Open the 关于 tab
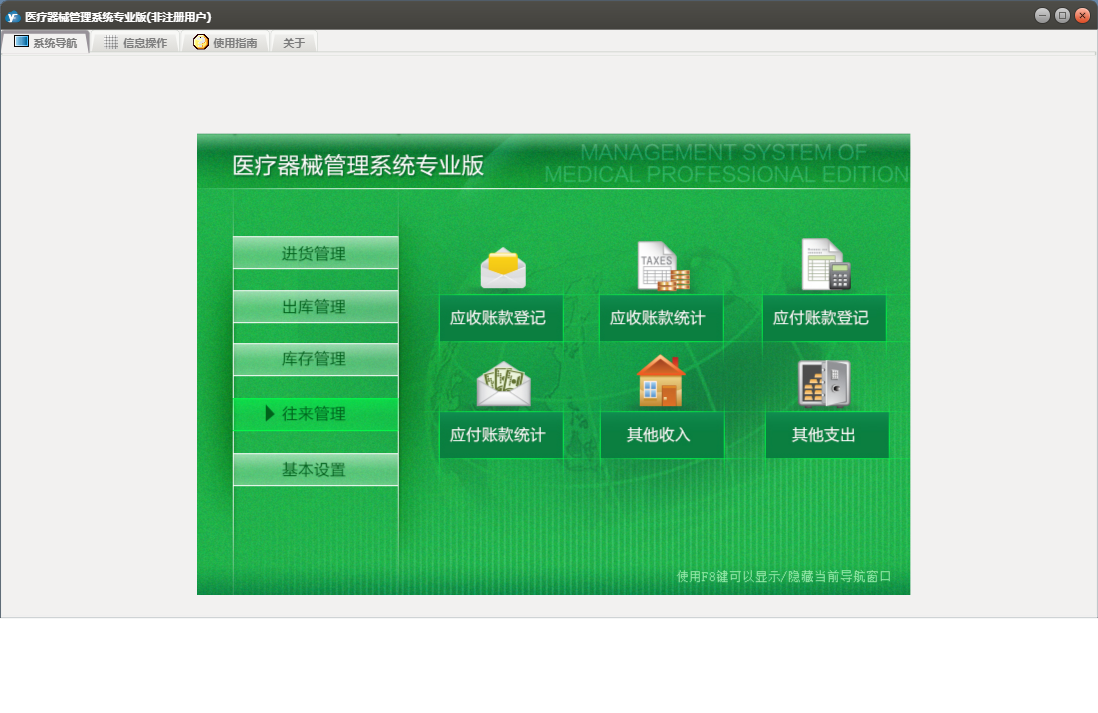Viewport: 1098px width, 713px height. [x=294, y=43]
